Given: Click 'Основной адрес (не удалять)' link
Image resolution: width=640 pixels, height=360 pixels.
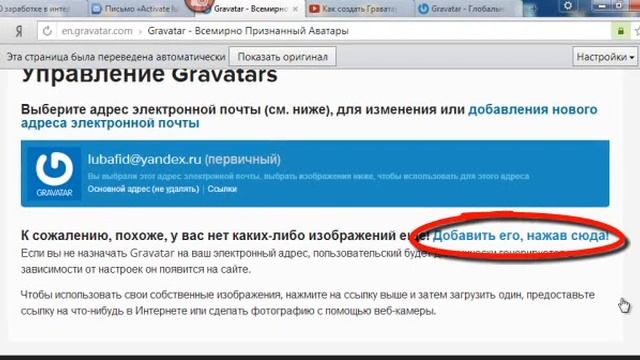Looking at the screenshot, I should [x=143, y=189].
